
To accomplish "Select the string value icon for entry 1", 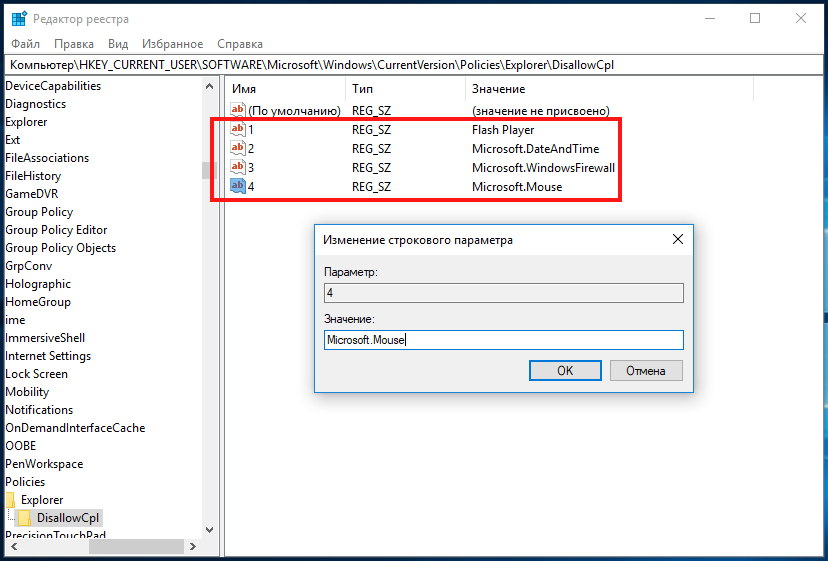I will [238, 129].
